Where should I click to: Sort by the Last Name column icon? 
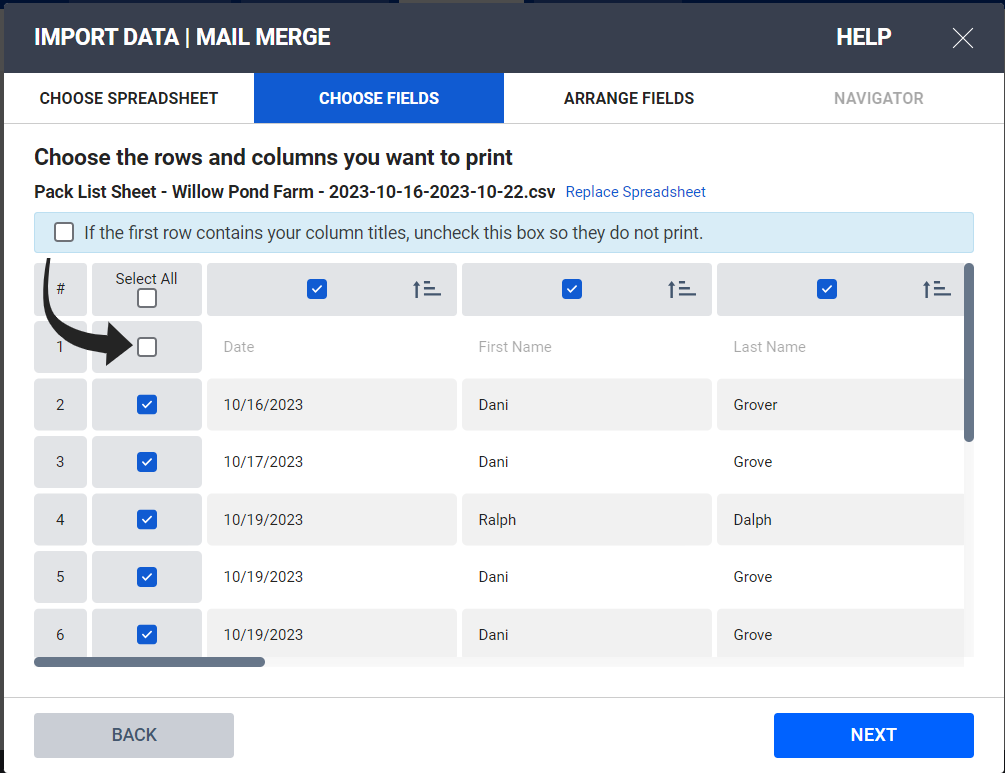pyautogui.click(x=936, y=289)
